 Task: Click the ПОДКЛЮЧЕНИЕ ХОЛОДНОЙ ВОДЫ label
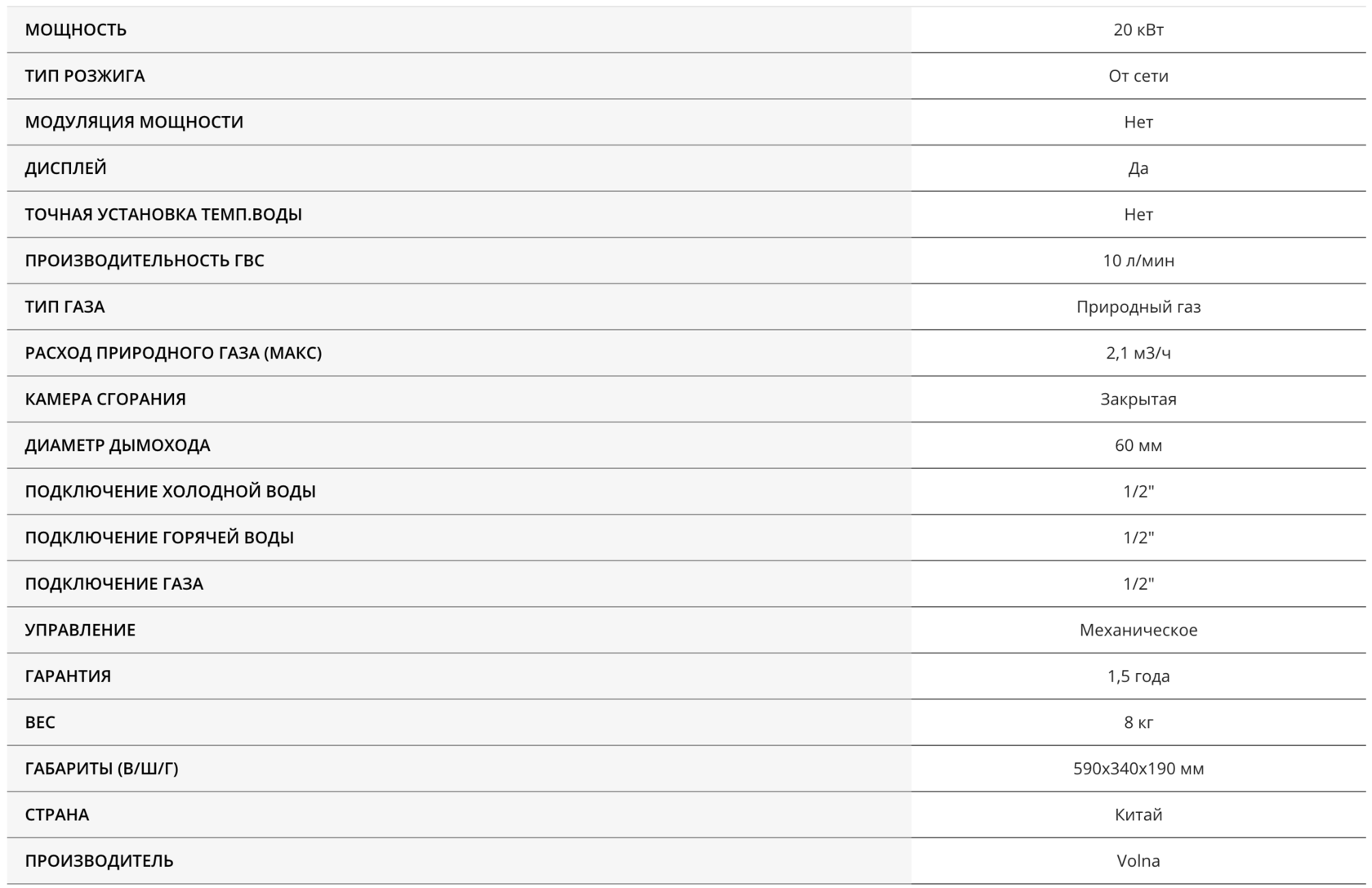[x=171, y=492]
